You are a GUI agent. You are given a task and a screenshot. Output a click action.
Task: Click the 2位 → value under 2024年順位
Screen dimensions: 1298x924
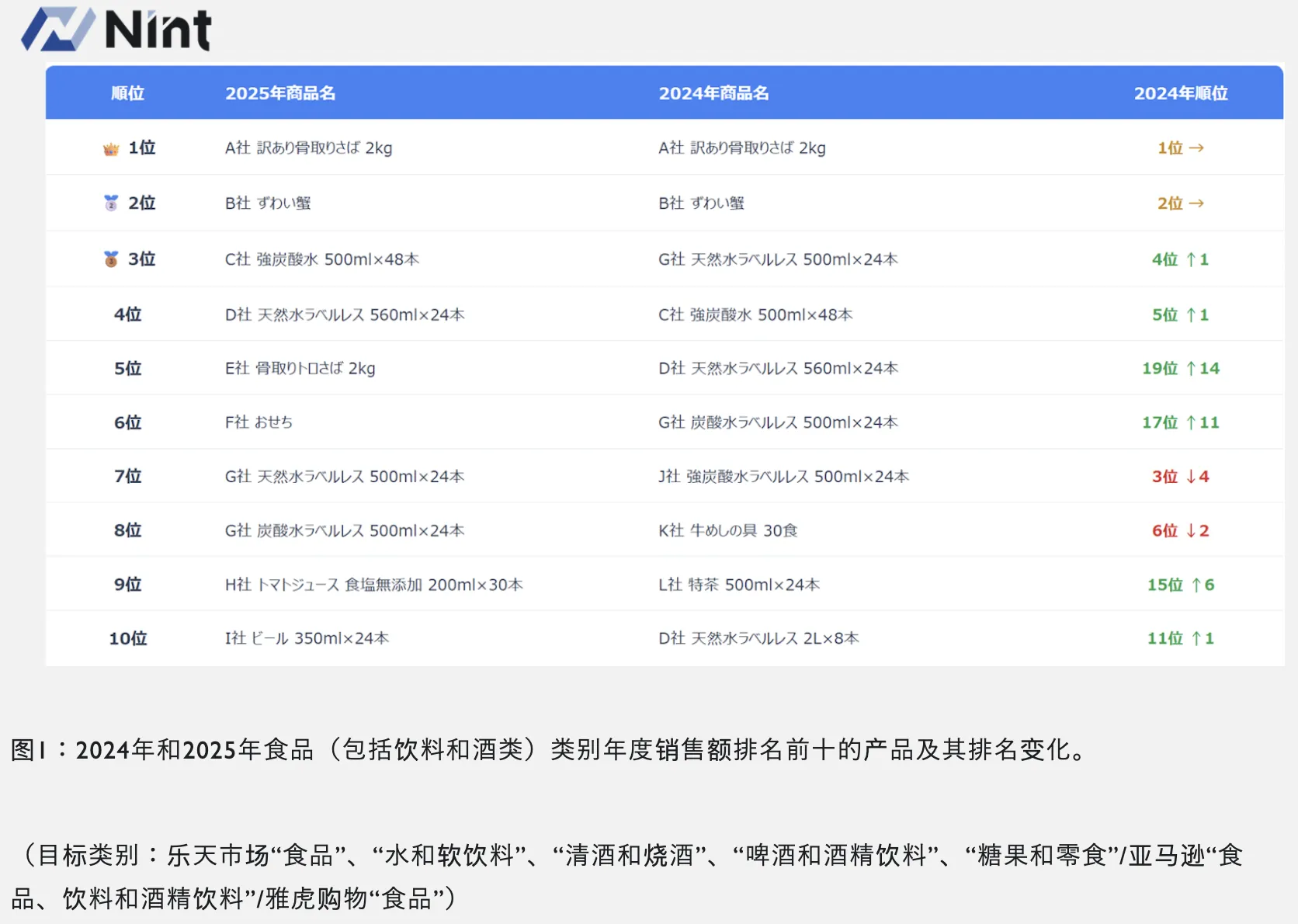pyautogui.click(x=1181, y=203)
